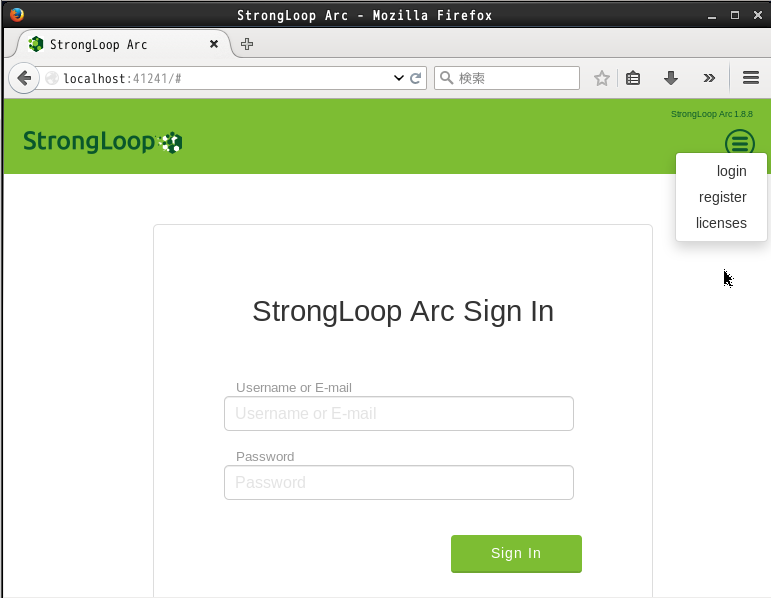Viewport: 771px width, 598px height.
Task: Choose login from the dropdown menu
Action: click(x=732, y=171)
